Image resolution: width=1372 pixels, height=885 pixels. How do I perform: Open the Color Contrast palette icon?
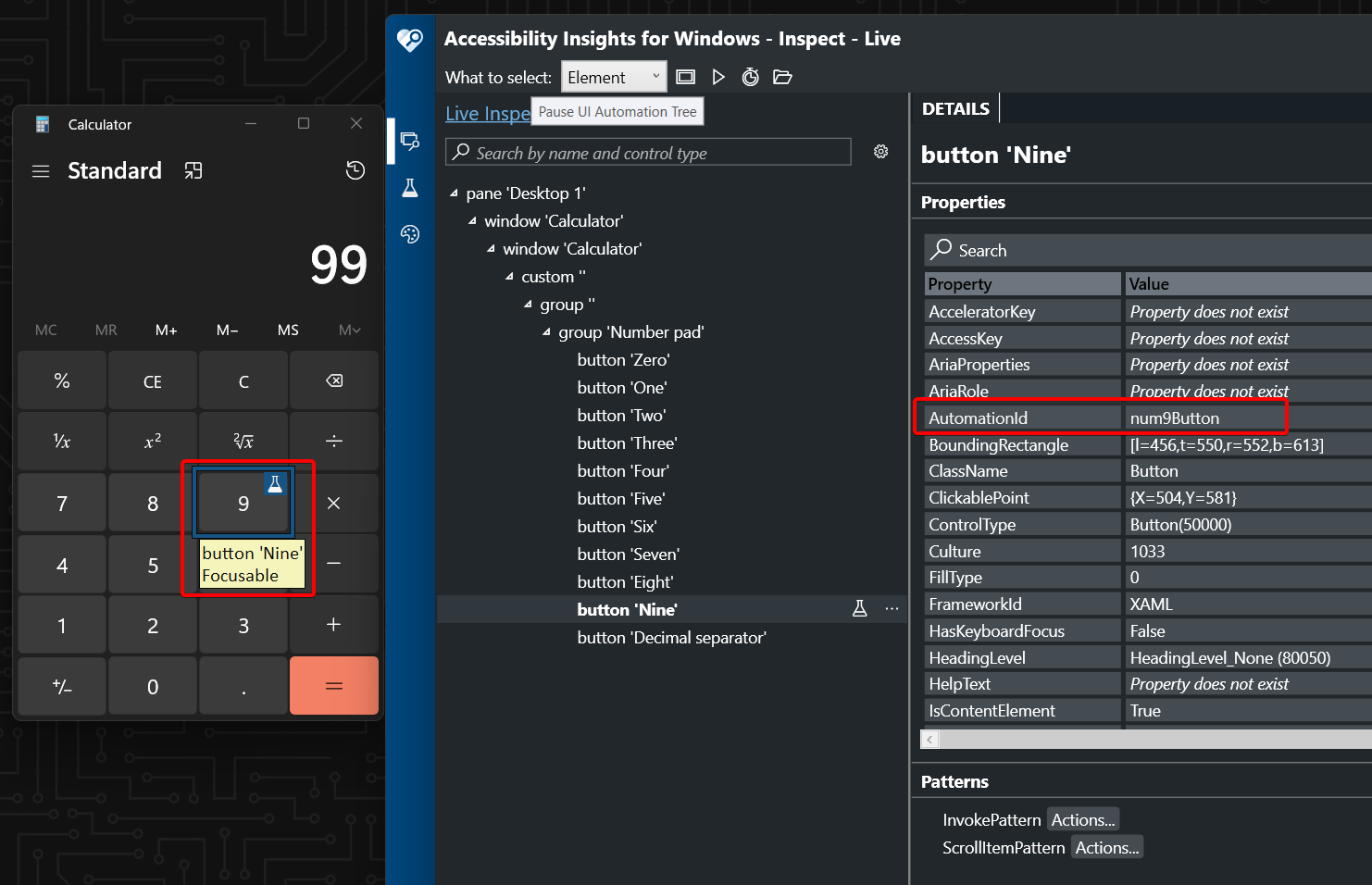tap(410, 234)
